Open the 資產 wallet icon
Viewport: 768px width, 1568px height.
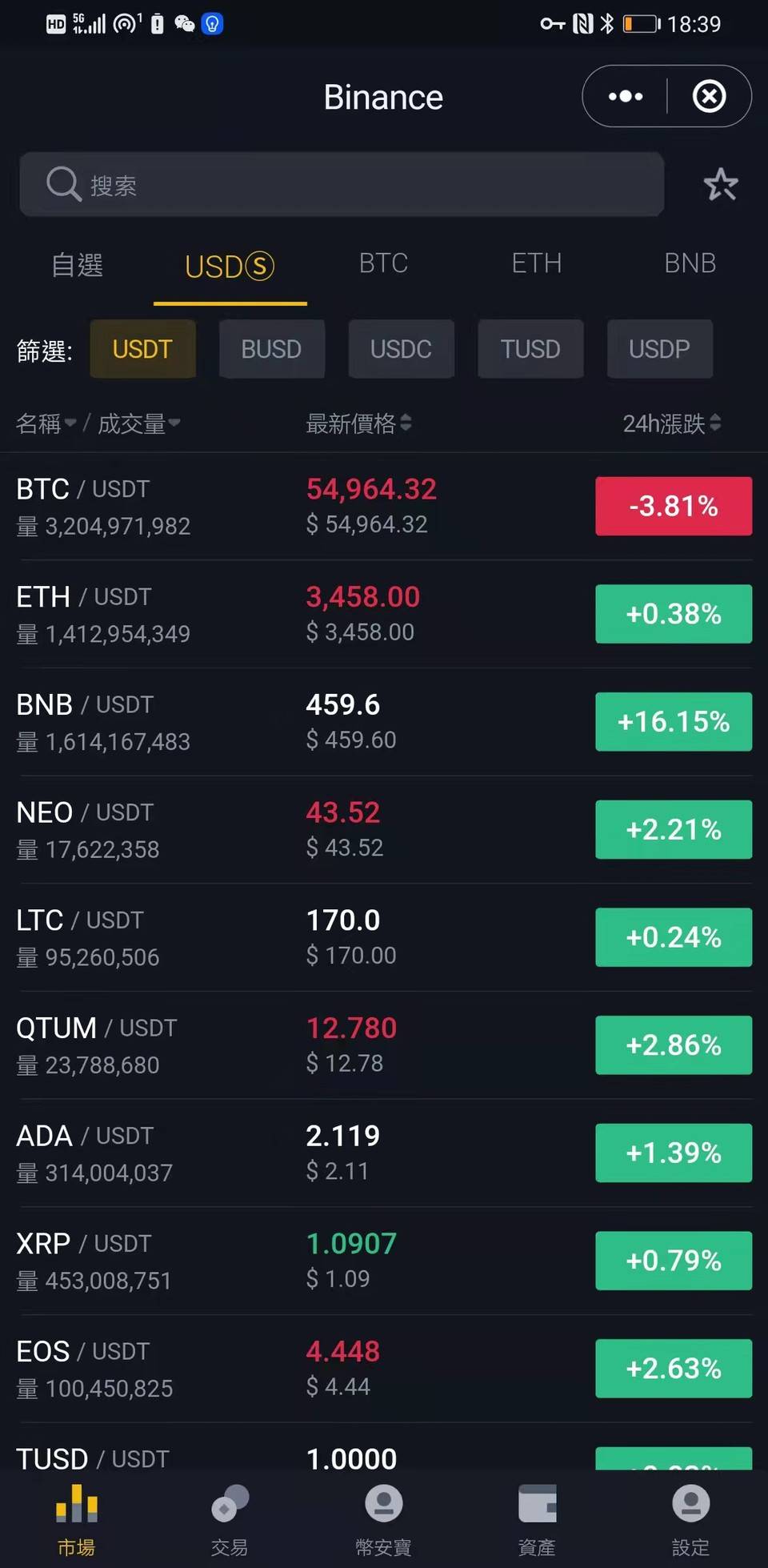tap(537, 1505)
